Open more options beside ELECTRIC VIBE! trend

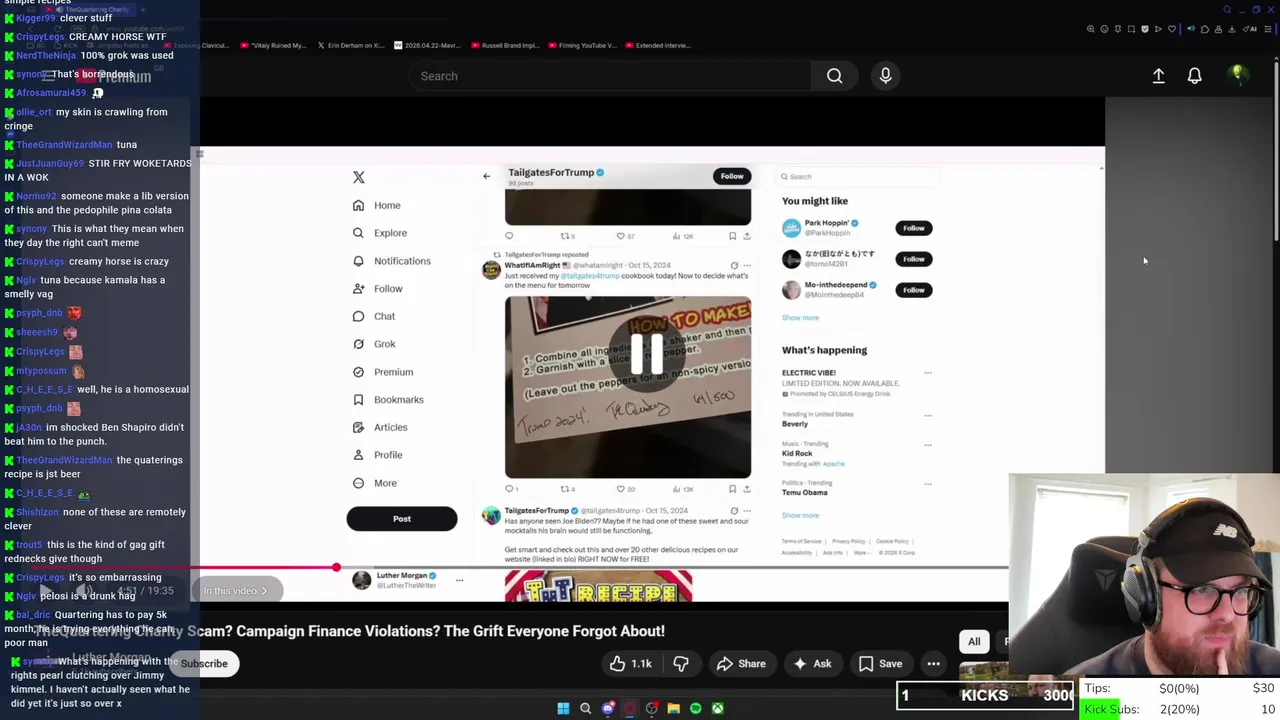(927, 373)
